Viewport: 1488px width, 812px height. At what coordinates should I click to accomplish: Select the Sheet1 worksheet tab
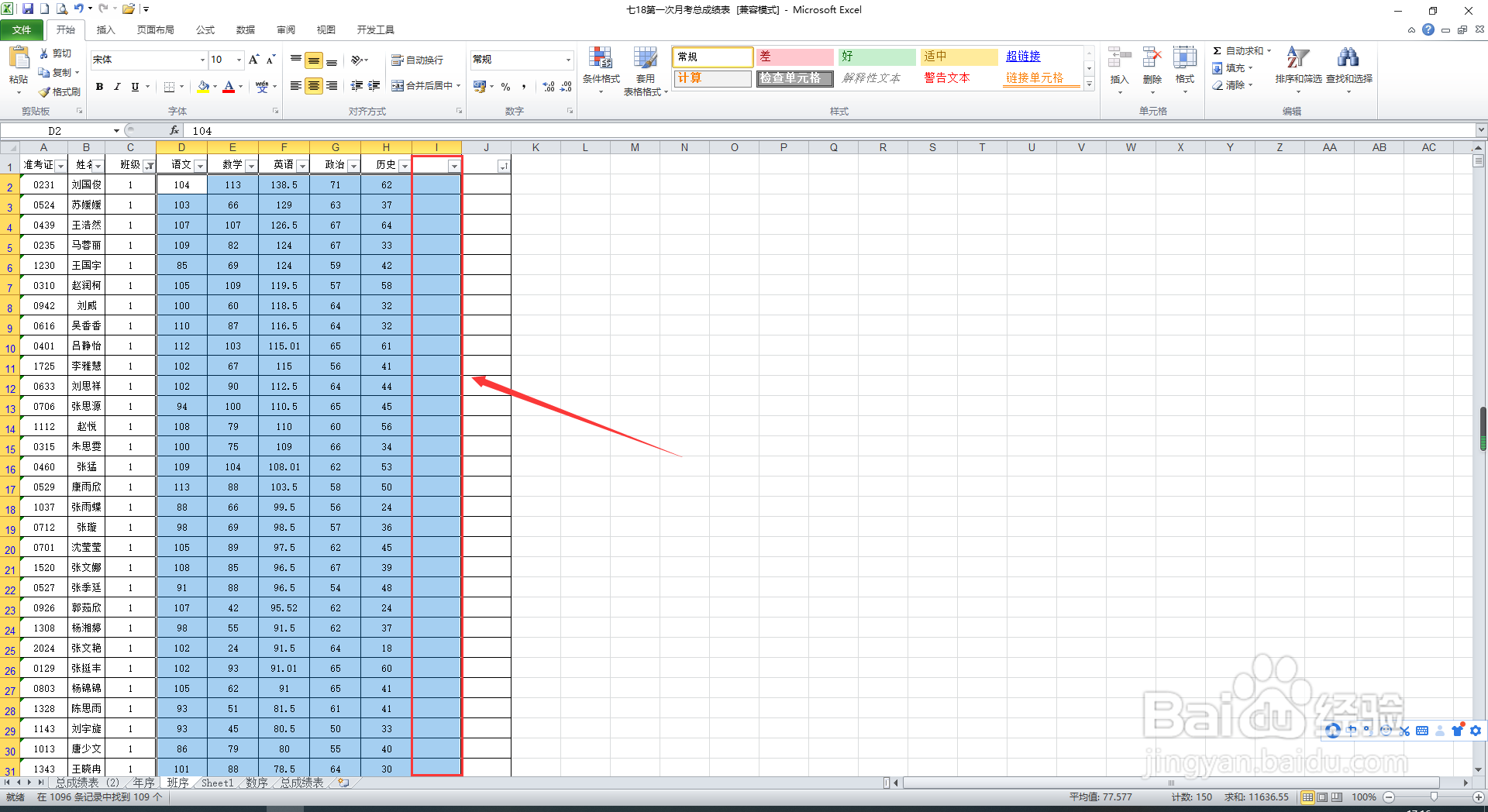pyautogui.click(x=217, y=783)
